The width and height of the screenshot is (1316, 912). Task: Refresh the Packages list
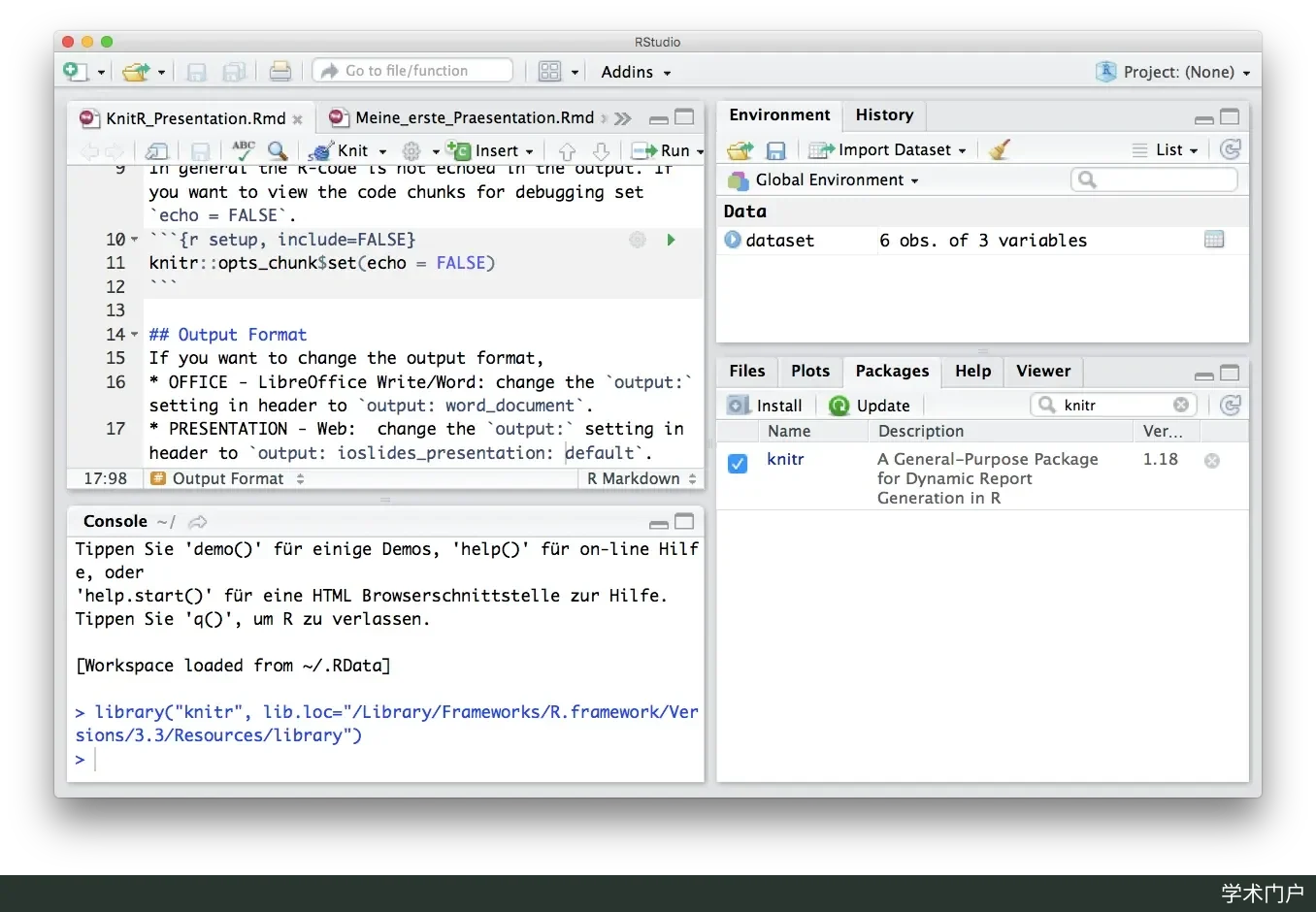pos(1231,406)
